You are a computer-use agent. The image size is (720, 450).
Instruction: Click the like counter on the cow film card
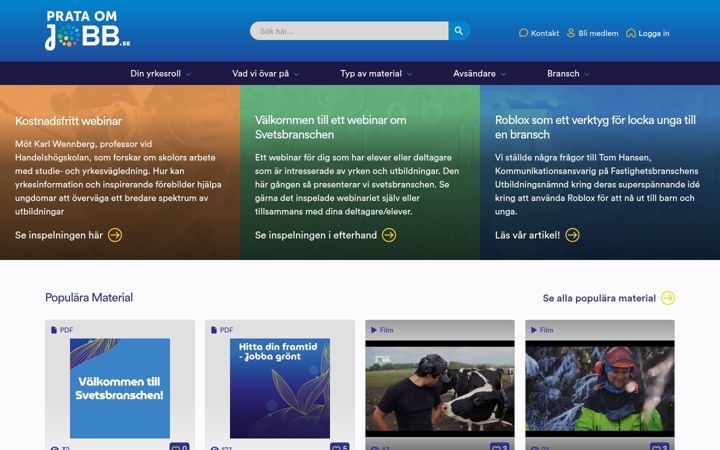(499, 447)
